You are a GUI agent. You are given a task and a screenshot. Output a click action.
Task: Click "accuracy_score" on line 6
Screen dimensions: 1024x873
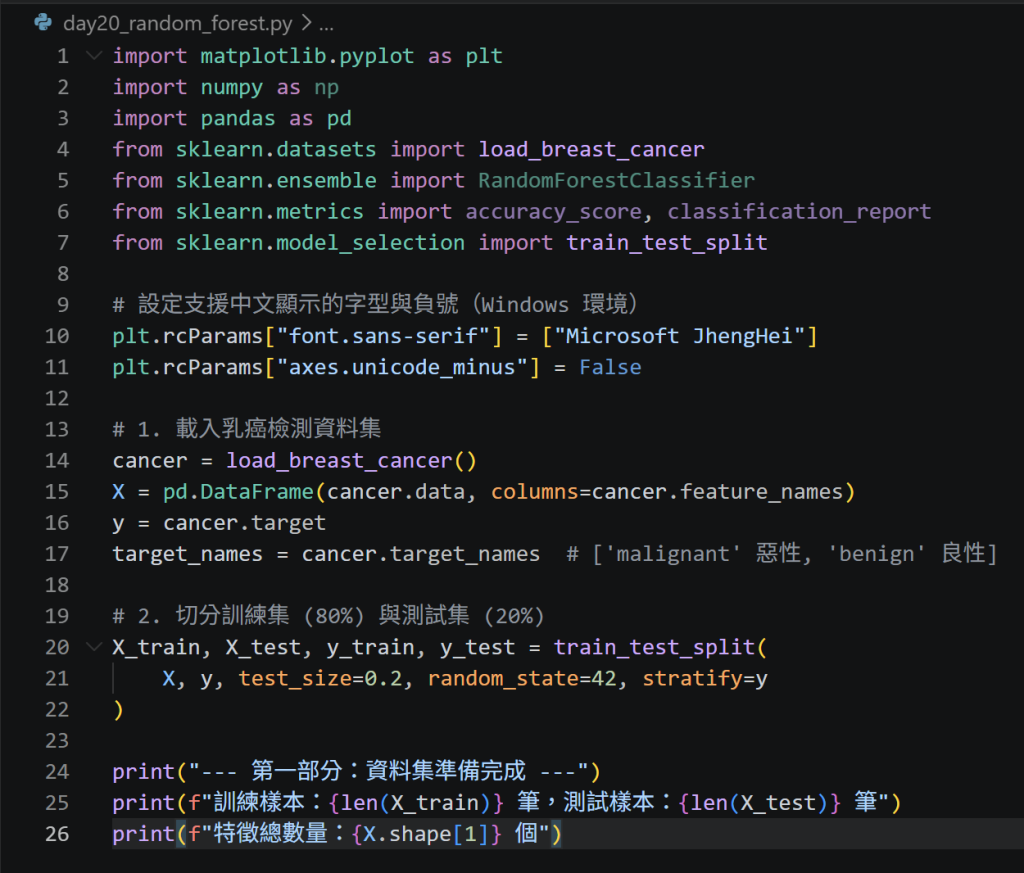554,212
